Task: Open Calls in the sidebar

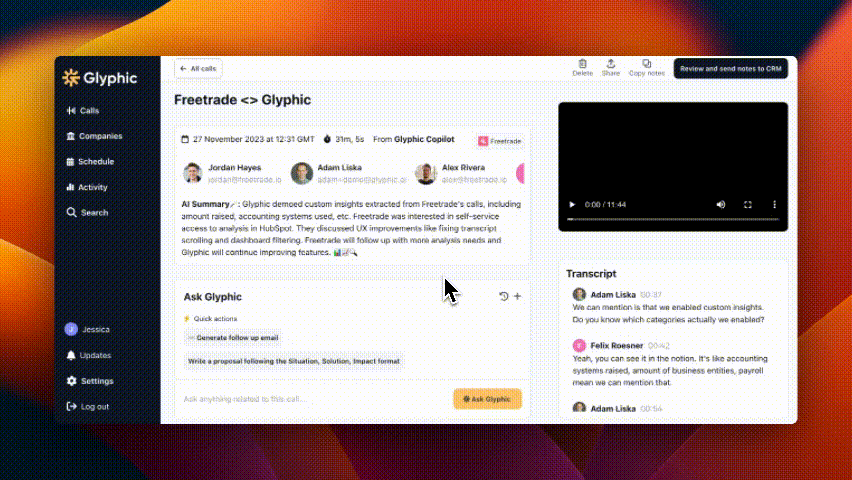Action: [x=83, y=110]
